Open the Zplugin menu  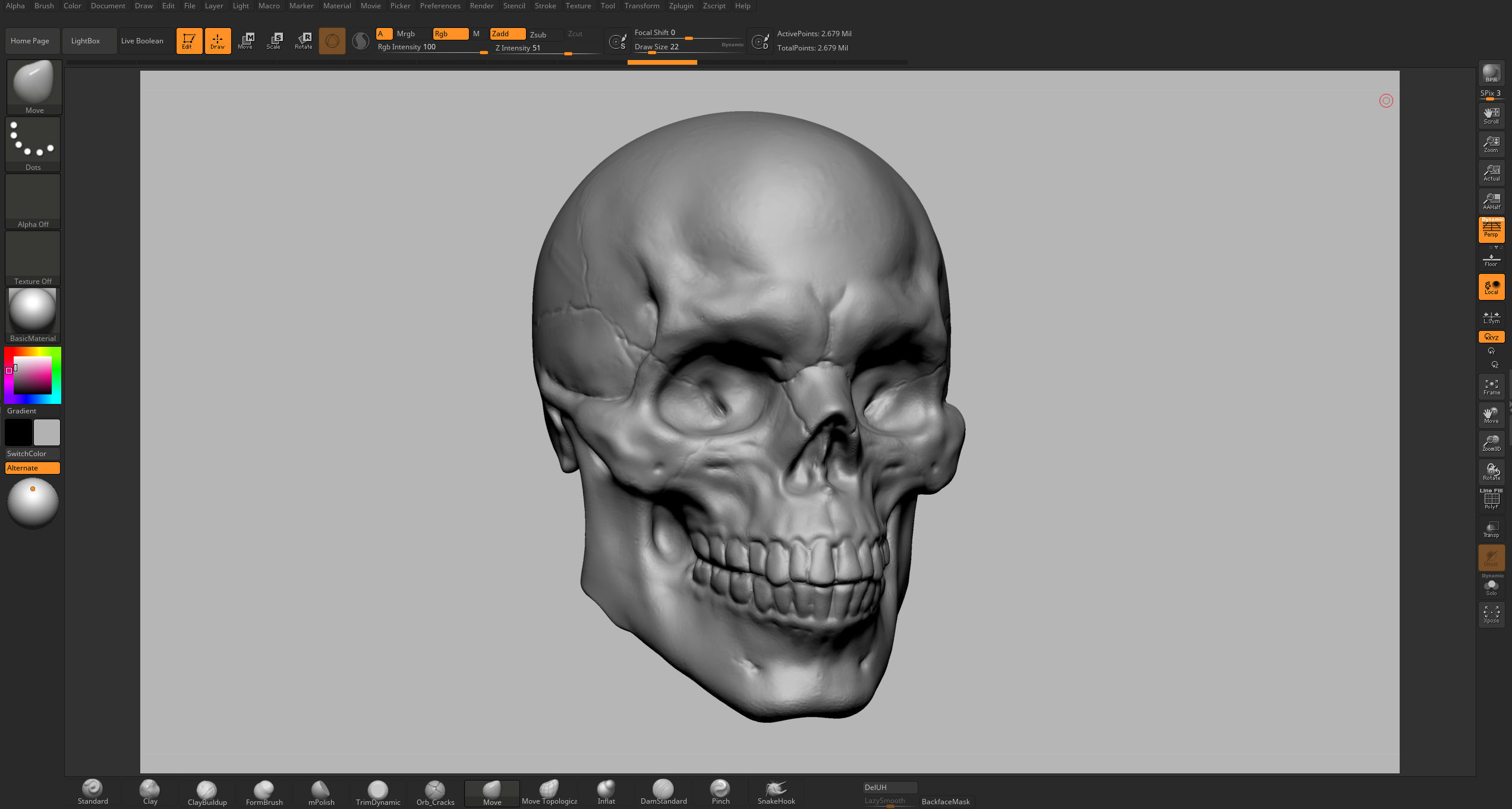(x=681, y=6)
